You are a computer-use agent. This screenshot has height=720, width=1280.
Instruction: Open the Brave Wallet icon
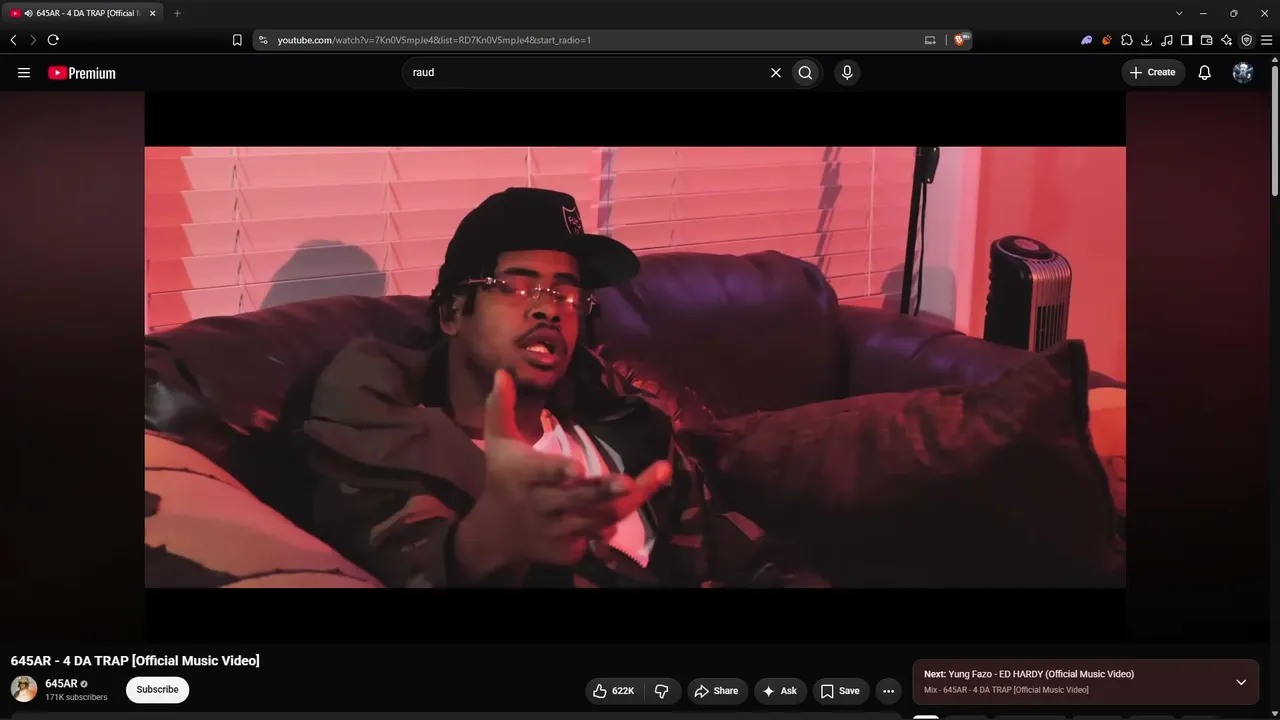[1207, 40]
